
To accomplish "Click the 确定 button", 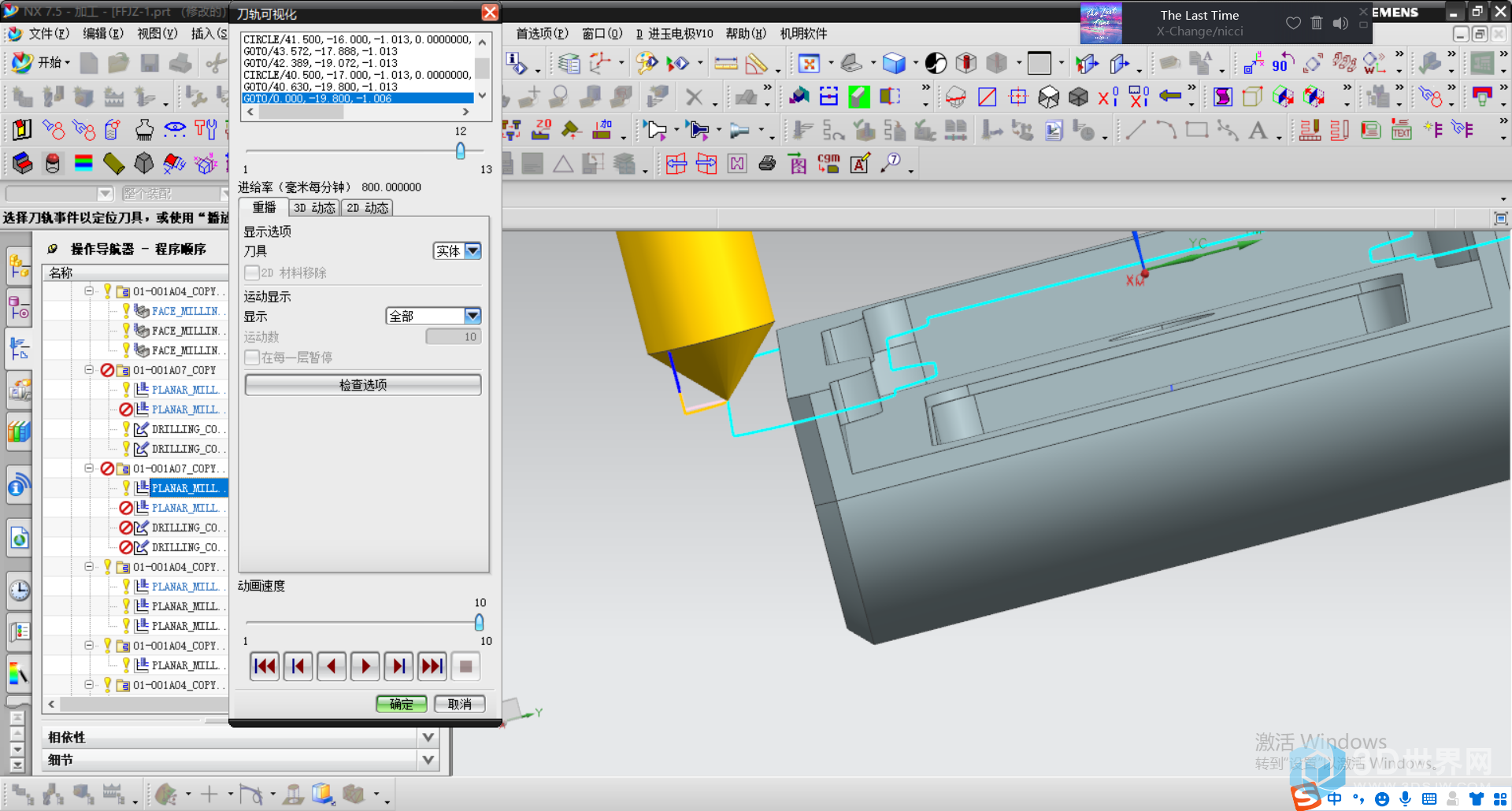I will tap(402, 704).
